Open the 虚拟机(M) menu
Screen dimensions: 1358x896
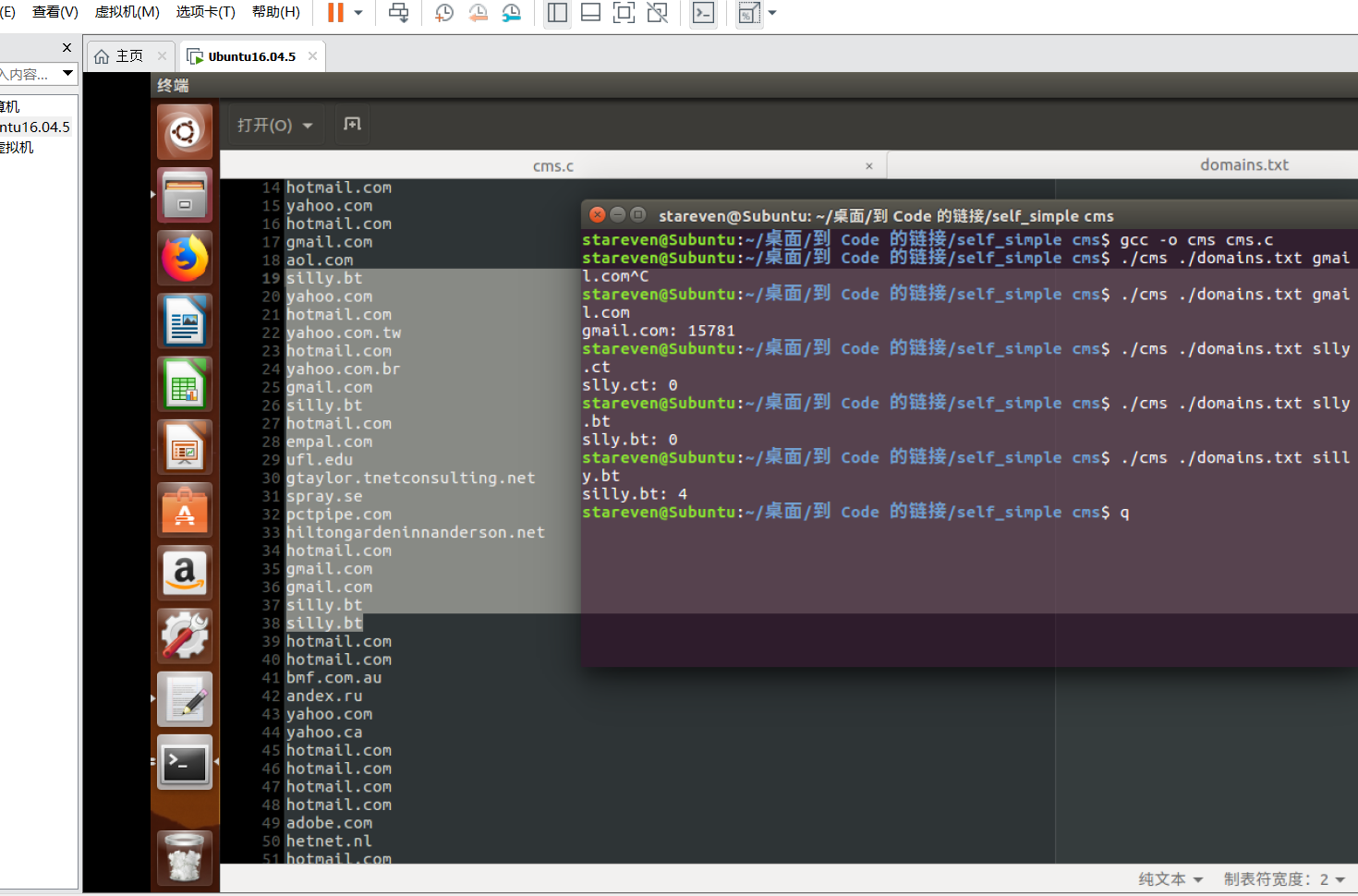point(127,12)
